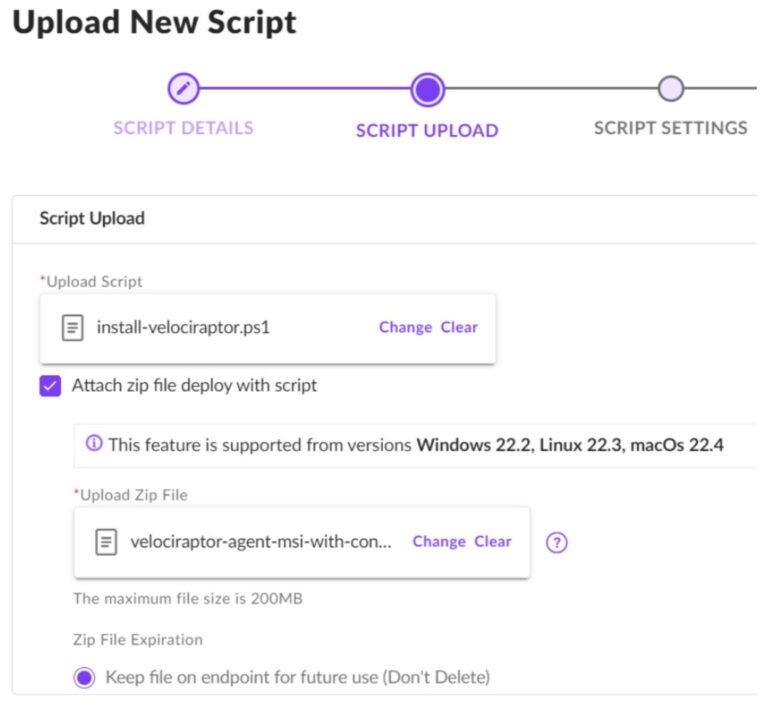
Task: Click the info icon in the version notice
Action: pyautogui.click(x=94, y=443)
